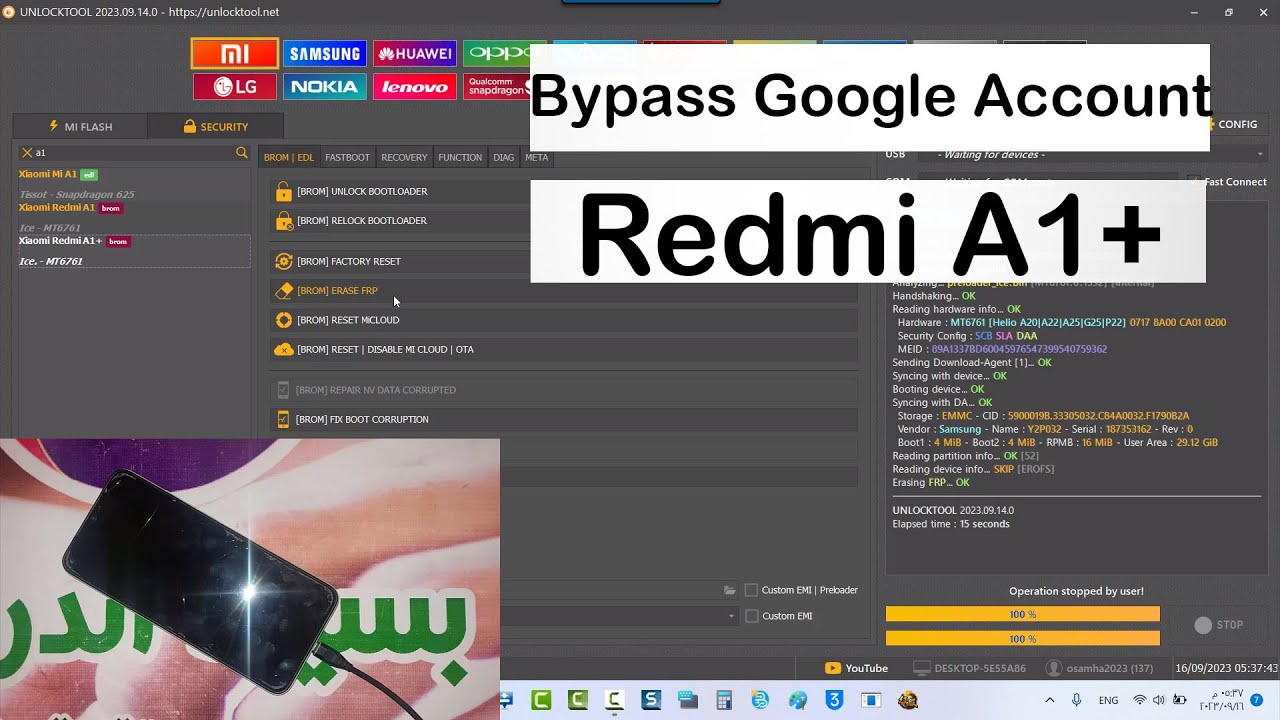Clear the search box with the X icon

coord(25,152)
